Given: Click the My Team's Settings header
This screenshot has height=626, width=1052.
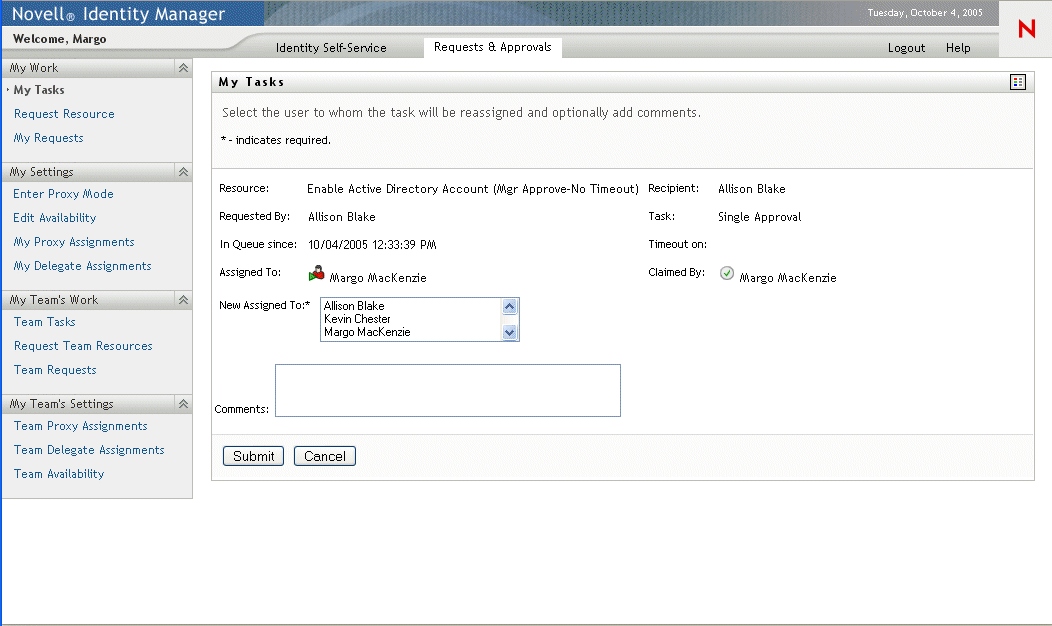Looking at the screenshot, I should tap(97, 404).
